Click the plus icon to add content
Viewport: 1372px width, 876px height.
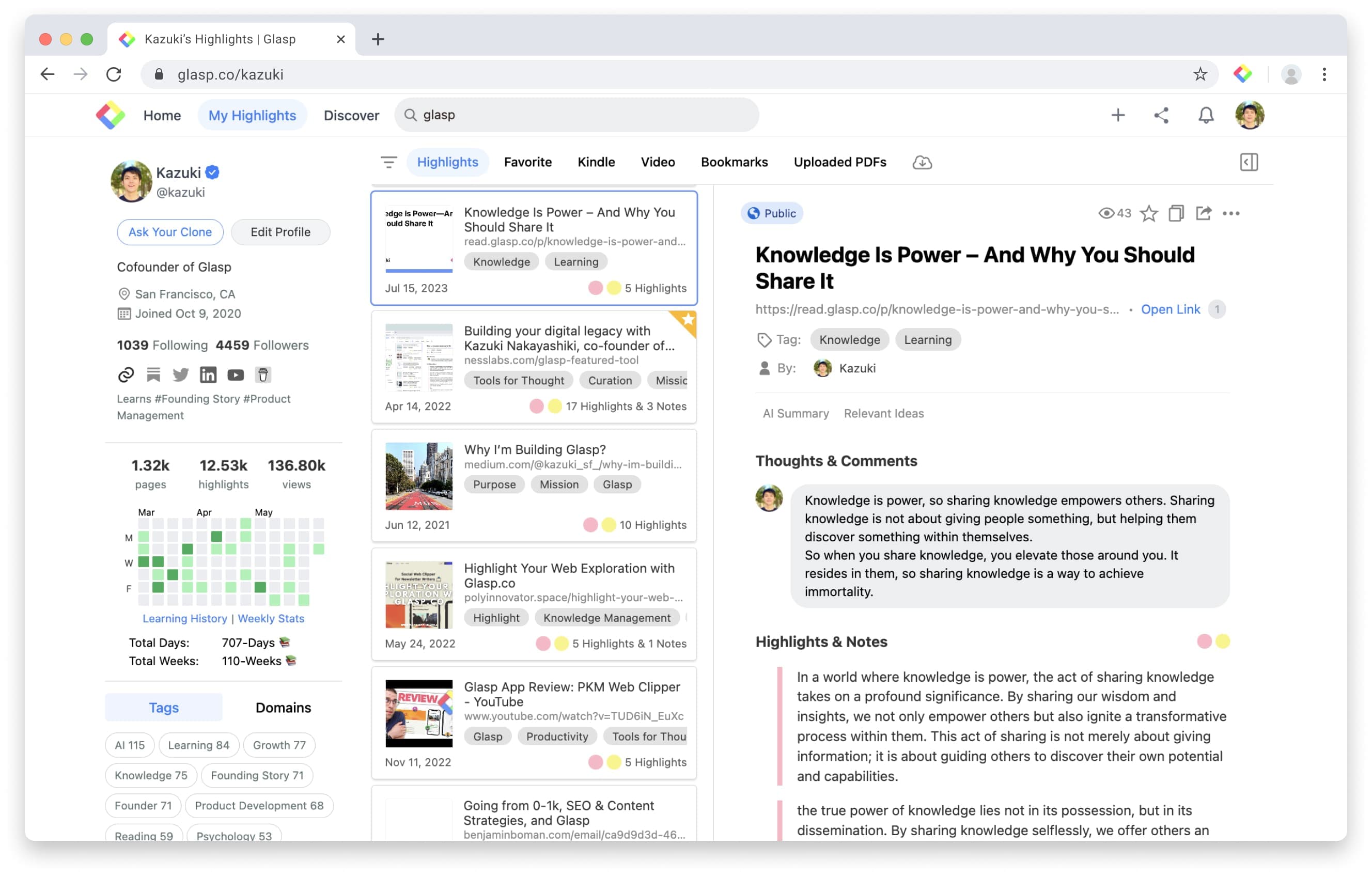click(x=1117, y=115)
